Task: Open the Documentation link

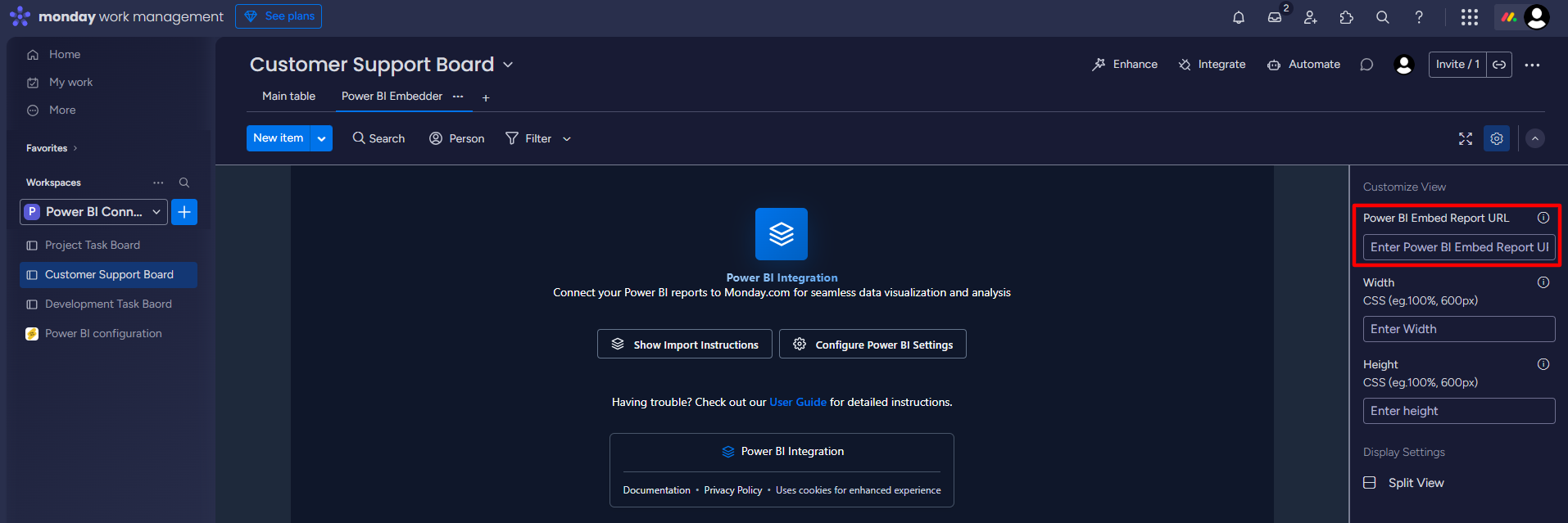Action: 656,490
